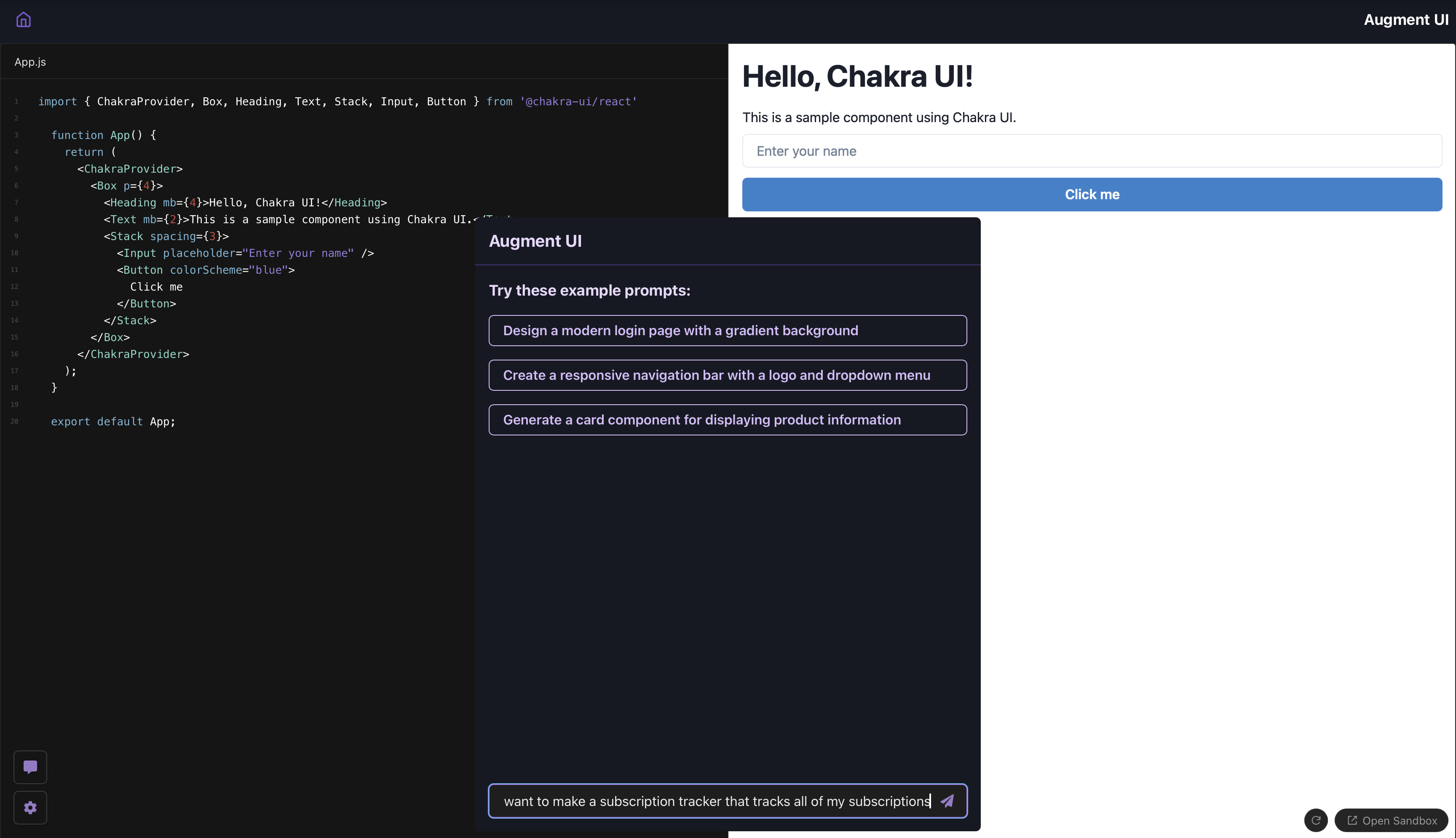Click into the chat prompt text field
Screen dimensions: 1456x838
(x=714, y=801)
